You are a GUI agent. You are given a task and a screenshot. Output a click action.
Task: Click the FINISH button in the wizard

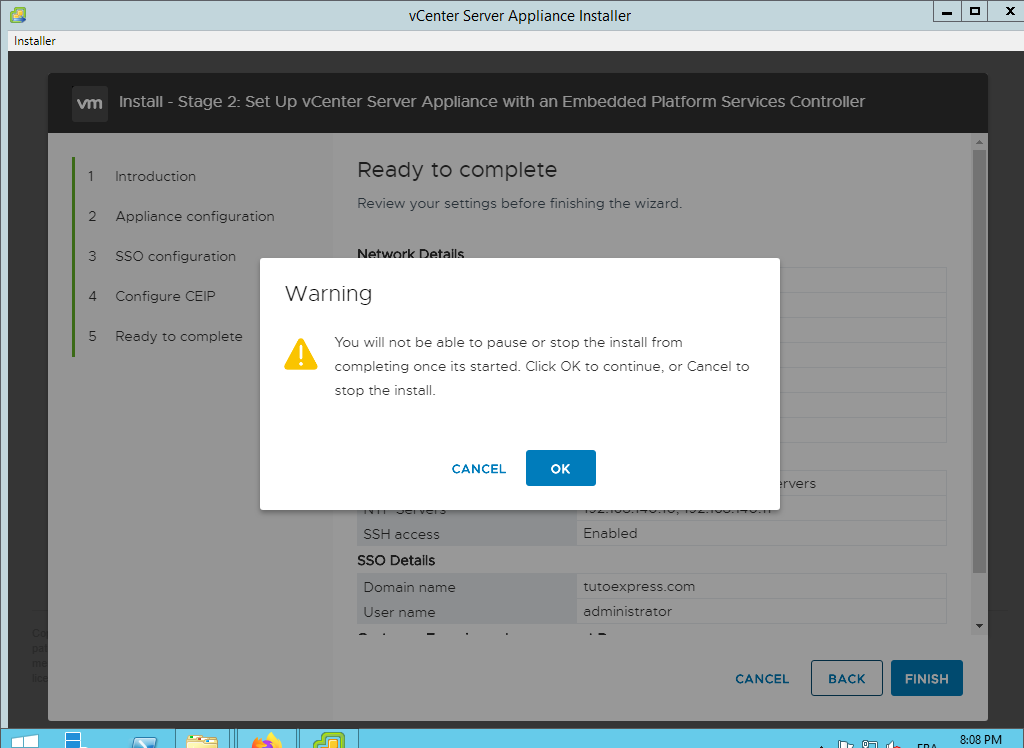click(926, 678)
